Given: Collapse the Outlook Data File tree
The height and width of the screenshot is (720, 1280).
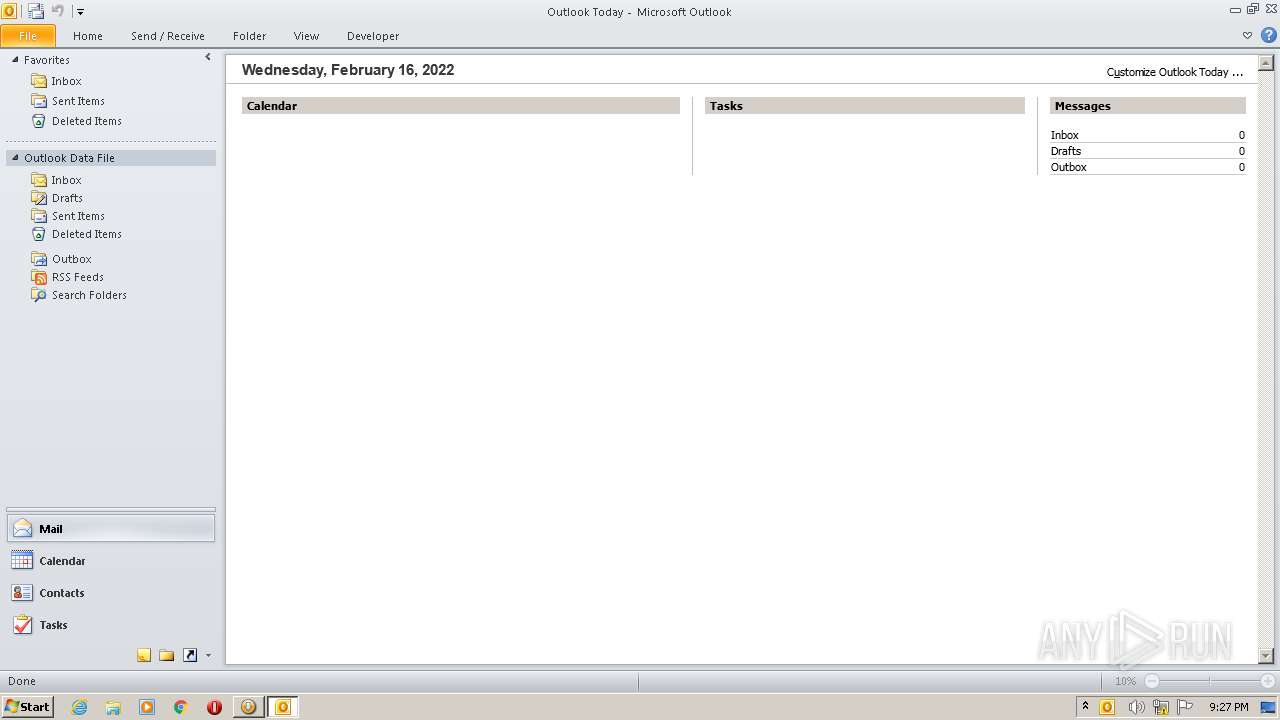Looking at the screenshot, I should 15,158.
